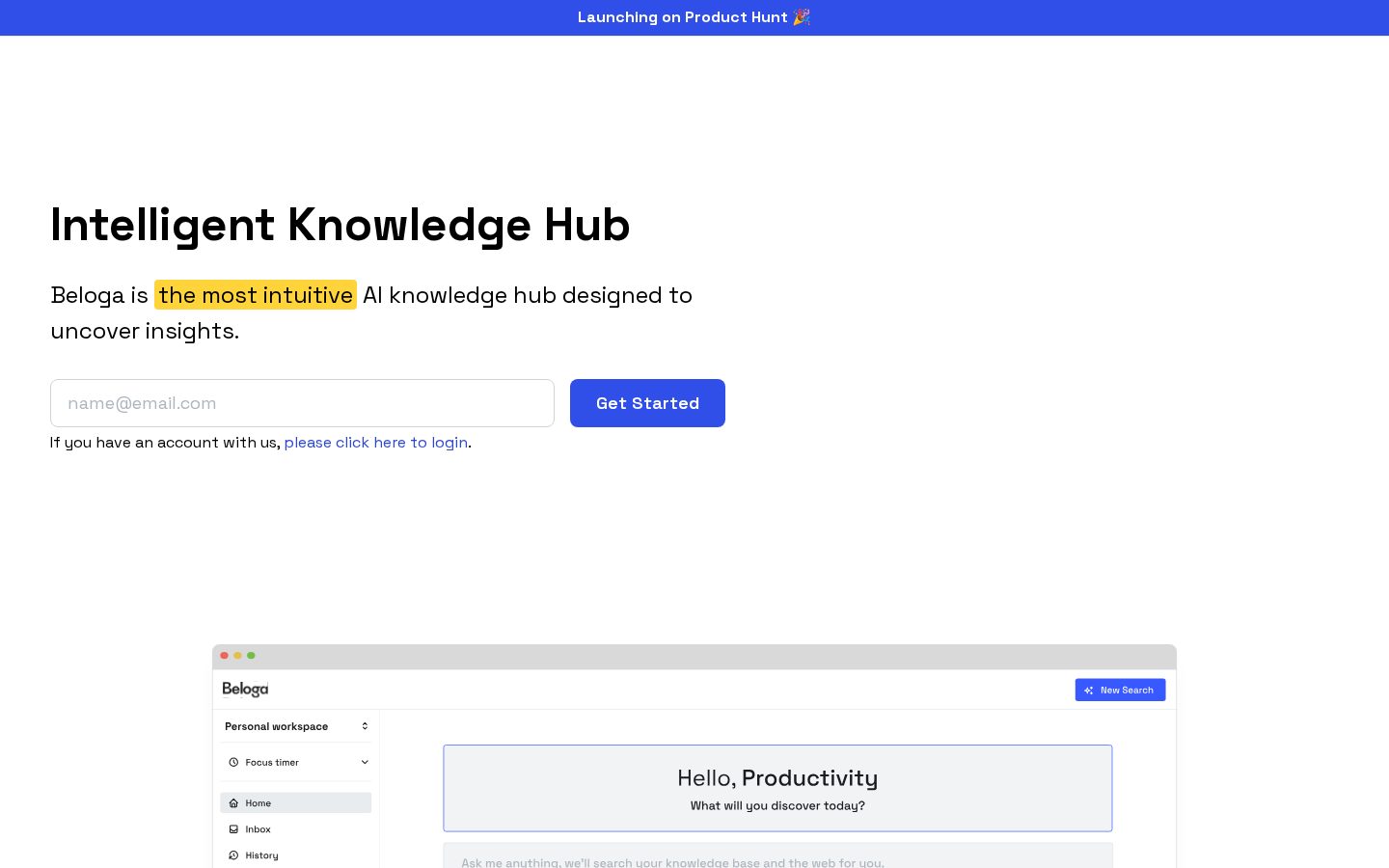
Task: Open the Personal workspace switcher in preview
Action: (x=296, y=726)
